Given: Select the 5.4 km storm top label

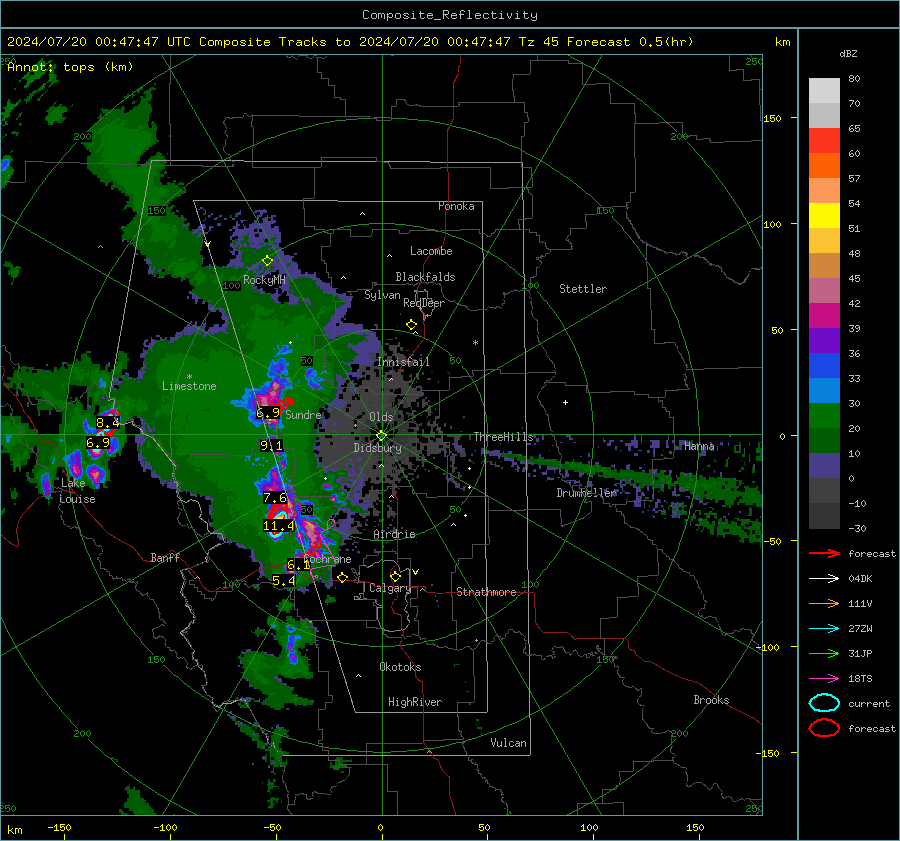Looking at the screenshot, I should pos(284,580).
